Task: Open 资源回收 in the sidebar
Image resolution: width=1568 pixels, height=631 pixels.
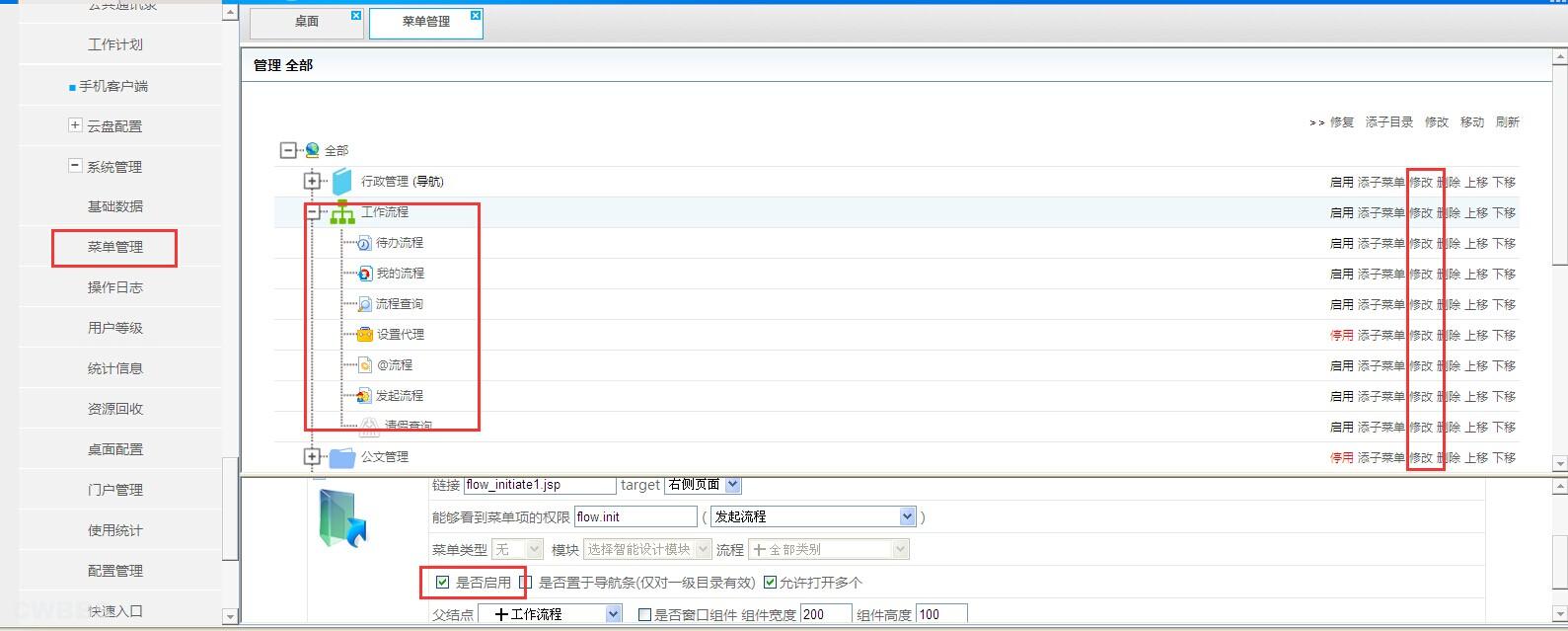Action: click(x=115, y=409)
